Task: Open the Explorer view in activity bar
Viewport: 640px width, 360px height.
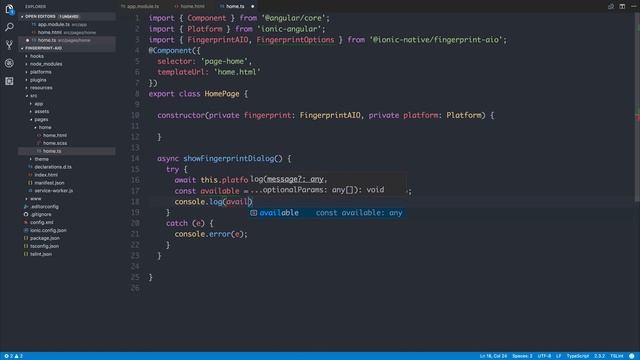Action: coord(9,9)
